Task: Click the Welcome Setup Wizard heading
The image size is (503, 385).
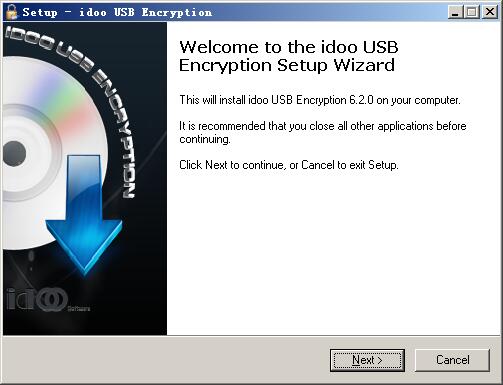Action: tap(288, 56)
